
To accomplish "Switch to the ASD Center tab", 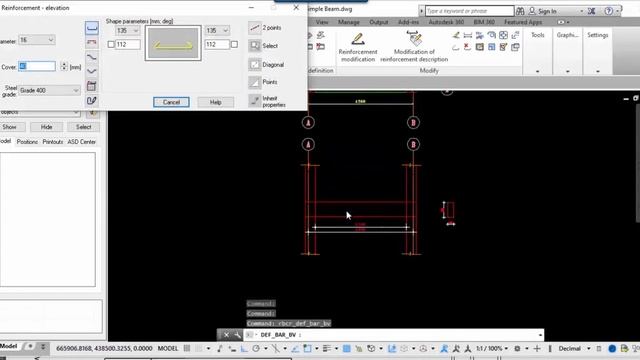I will 82,142.
